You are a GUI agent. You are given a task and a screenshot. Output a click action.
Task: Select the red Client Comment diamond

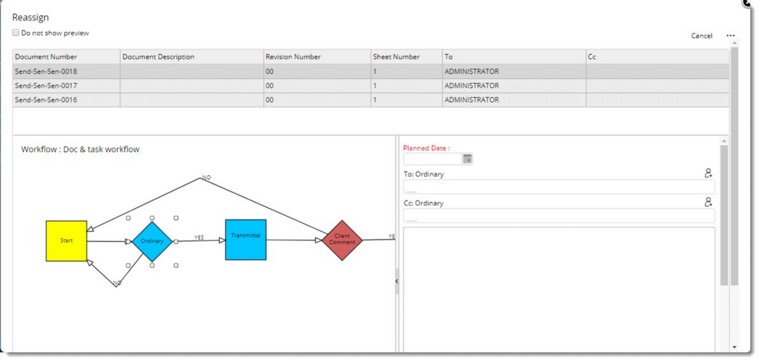tap(342, 240)
